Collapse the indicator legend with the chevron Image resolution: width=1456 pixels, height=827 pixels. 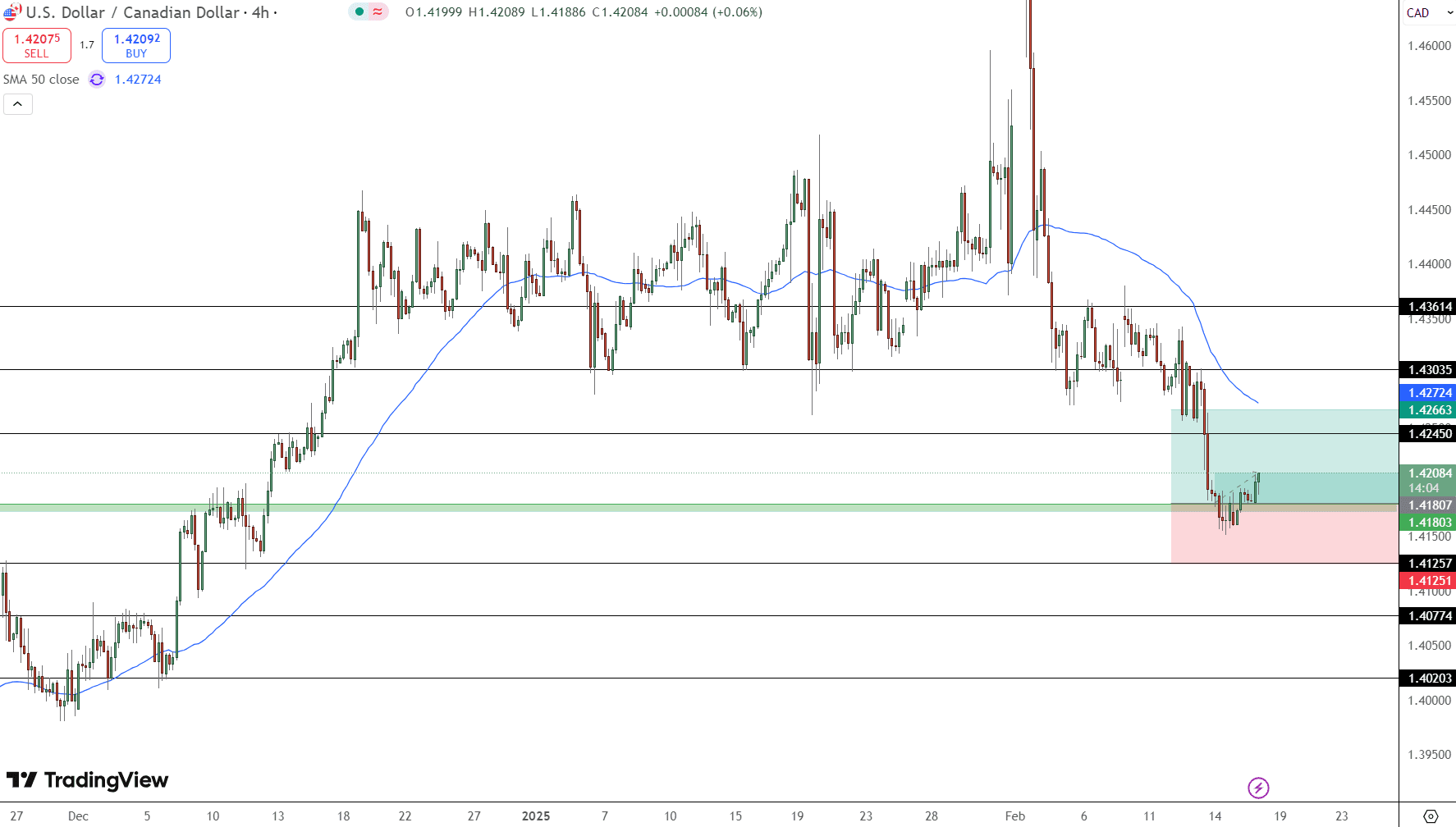point(17,104)
